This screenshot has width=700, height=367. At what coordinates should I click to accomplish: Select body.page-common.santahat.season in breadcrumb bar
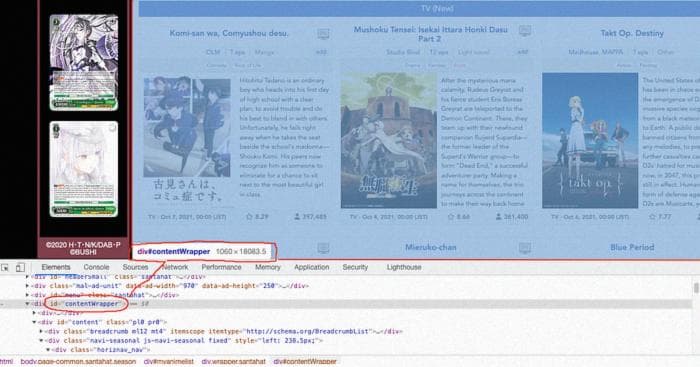pyautogui.click(x=78, y=362)
